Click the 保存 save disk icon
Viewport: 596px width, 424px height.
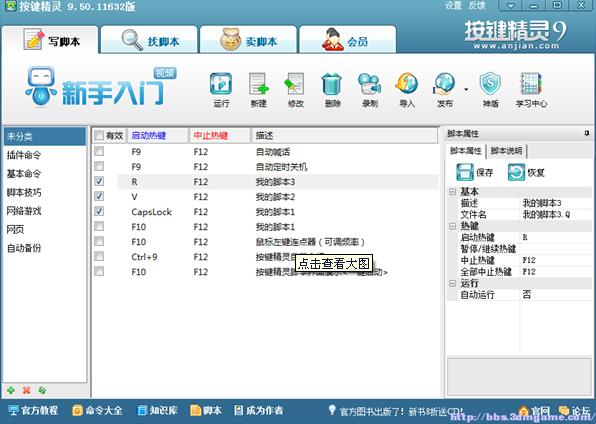tap(464, 172)
